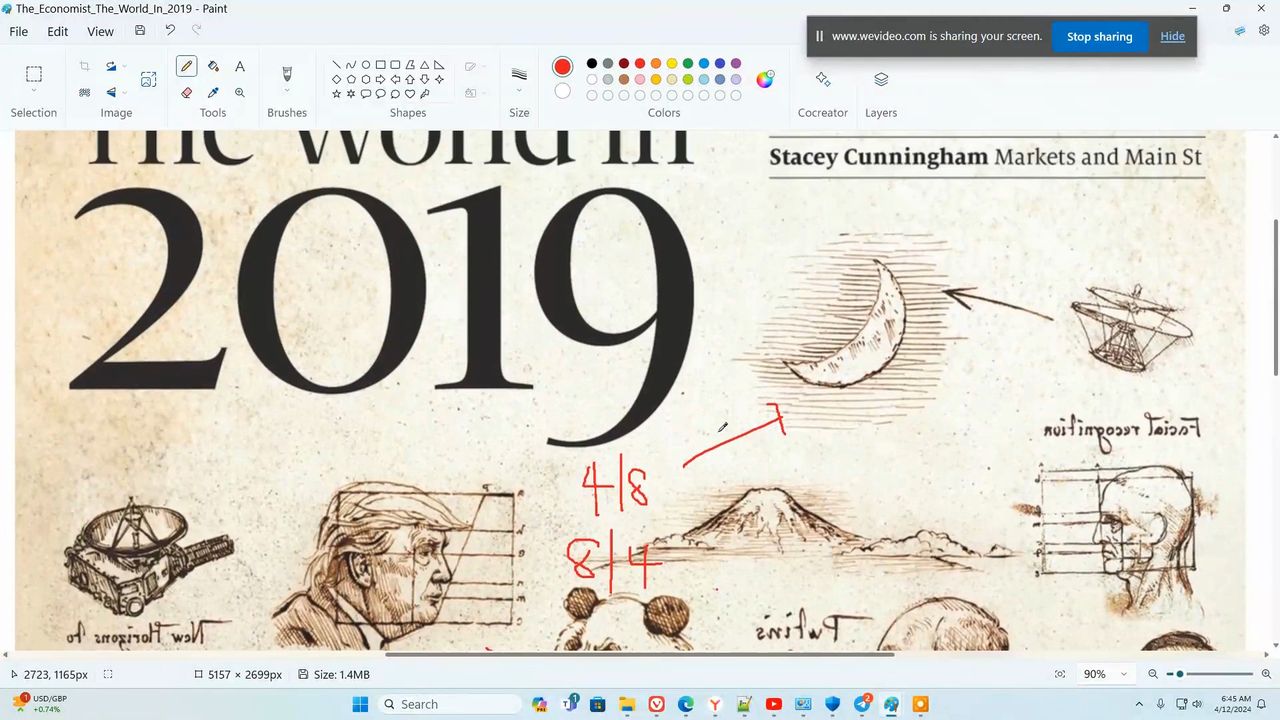
Task: Expand the Selection dropdown arrow
Action: click(x=34, y=92)
